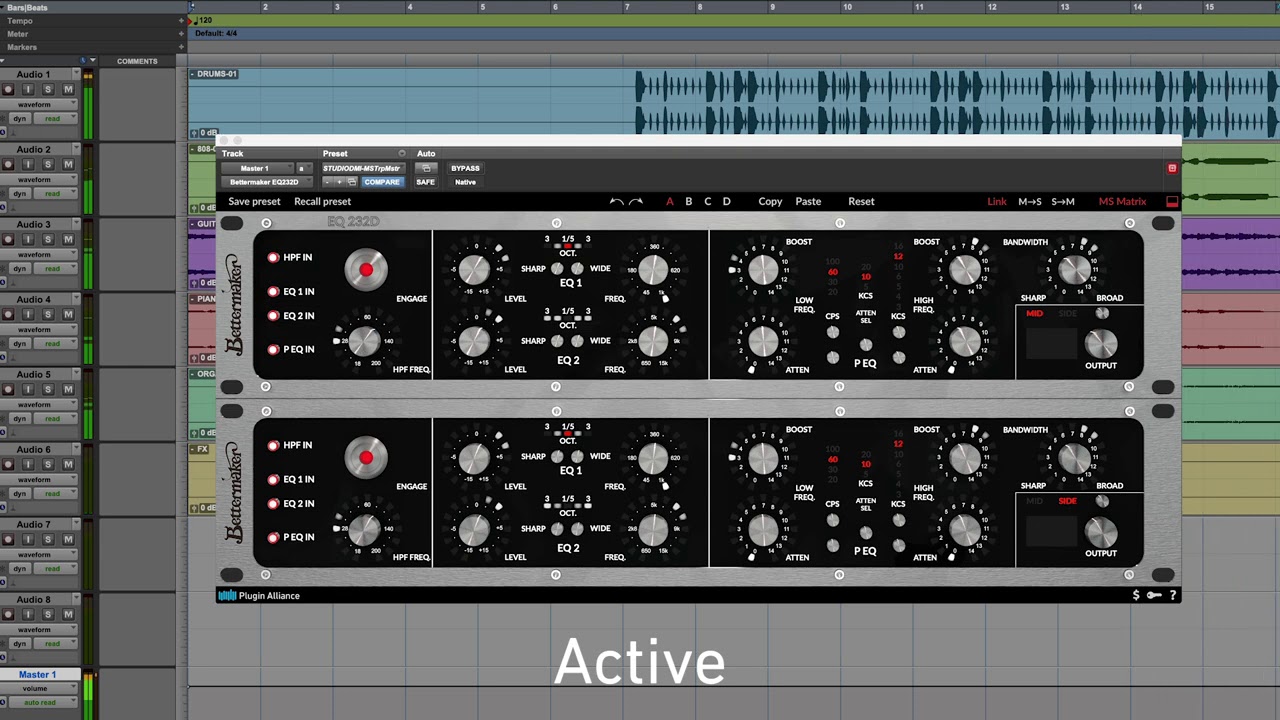Click the red resize icon next to MS Matrix
Screen dimensions: 1280x720
(1172, 201)
